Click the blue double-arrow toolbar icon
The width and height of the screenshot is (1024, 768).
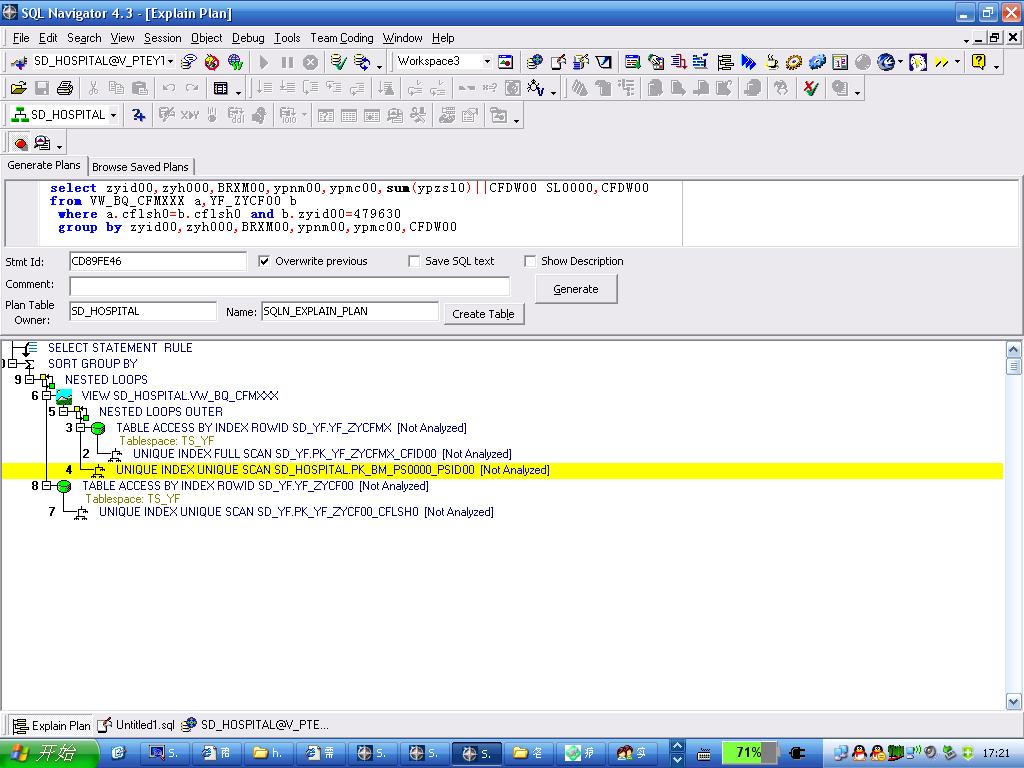point(748,62)
